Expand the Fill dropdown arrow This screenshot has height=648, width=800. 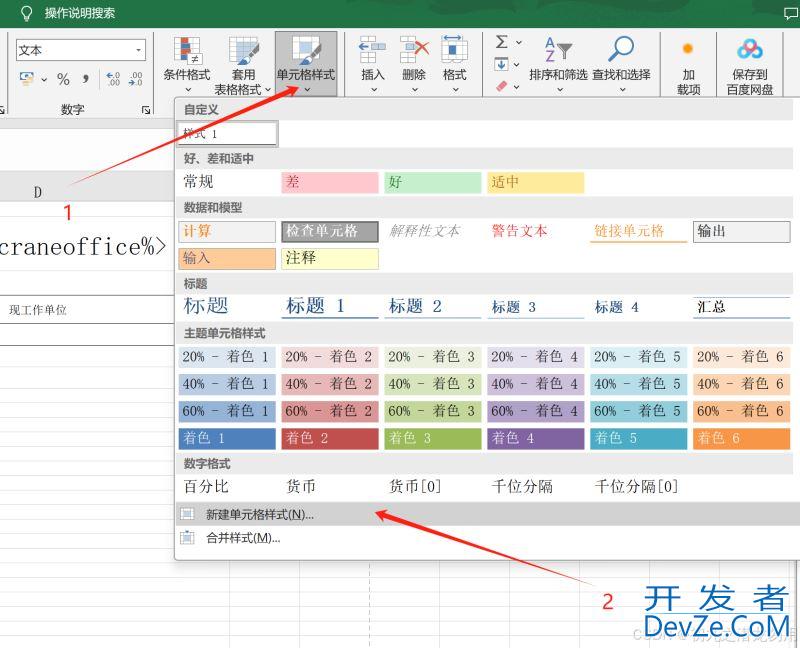click(516, 65)
